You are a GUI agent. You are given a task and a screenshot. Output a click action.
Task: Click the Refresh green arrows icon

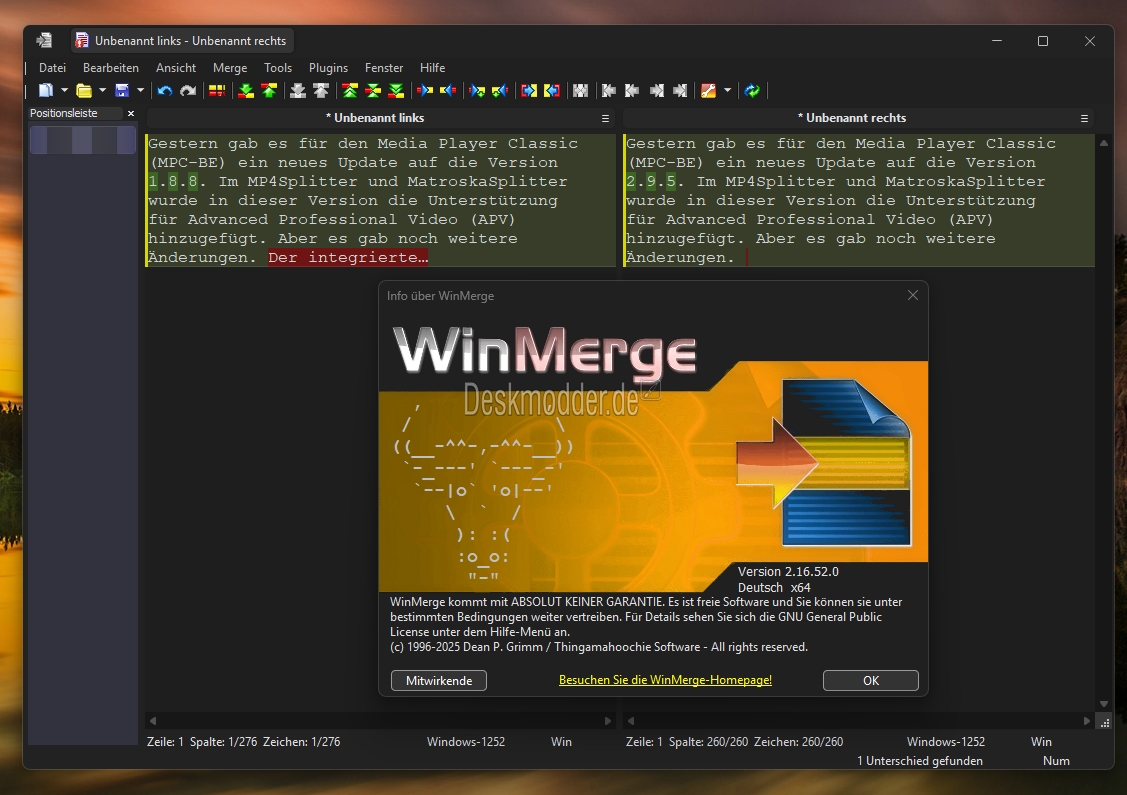(x=752, y=91)
